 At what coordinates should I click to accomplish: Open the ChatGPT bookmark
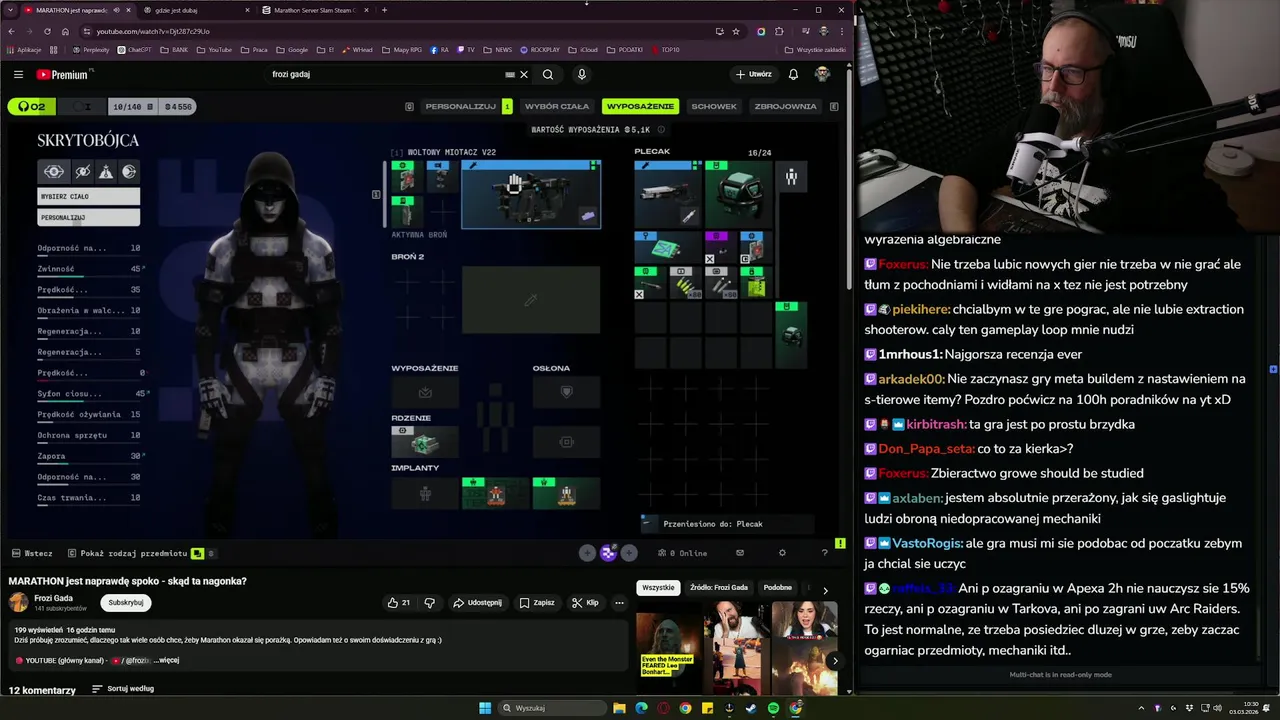tap(134, 49)
